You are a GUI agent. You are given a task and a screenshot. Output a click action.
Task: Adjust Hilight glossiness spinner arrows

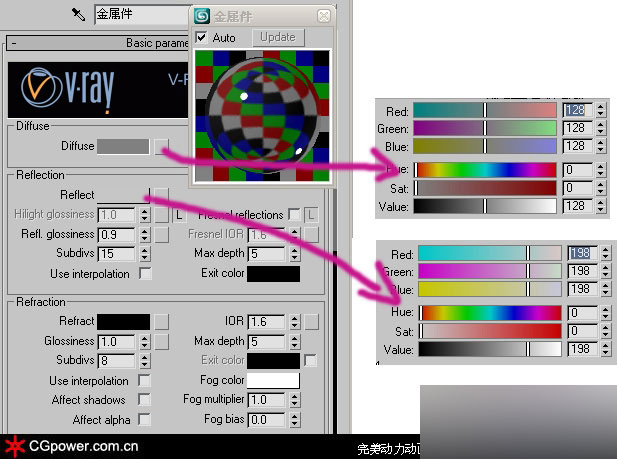pos(144,215)
